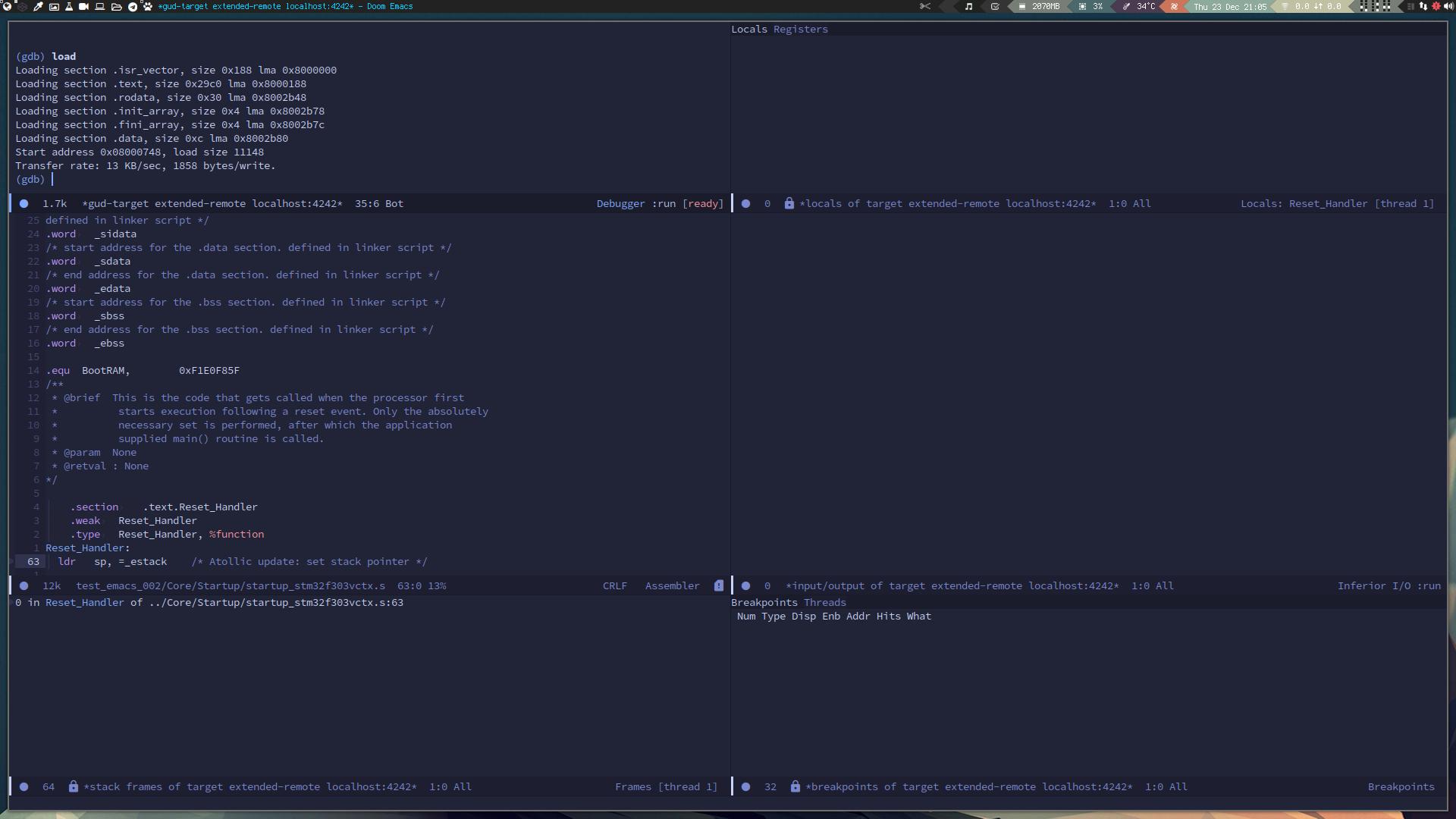Open the checklist tasks widget
This screenshot has width=1456, height=819.
[x=995, y=6]
